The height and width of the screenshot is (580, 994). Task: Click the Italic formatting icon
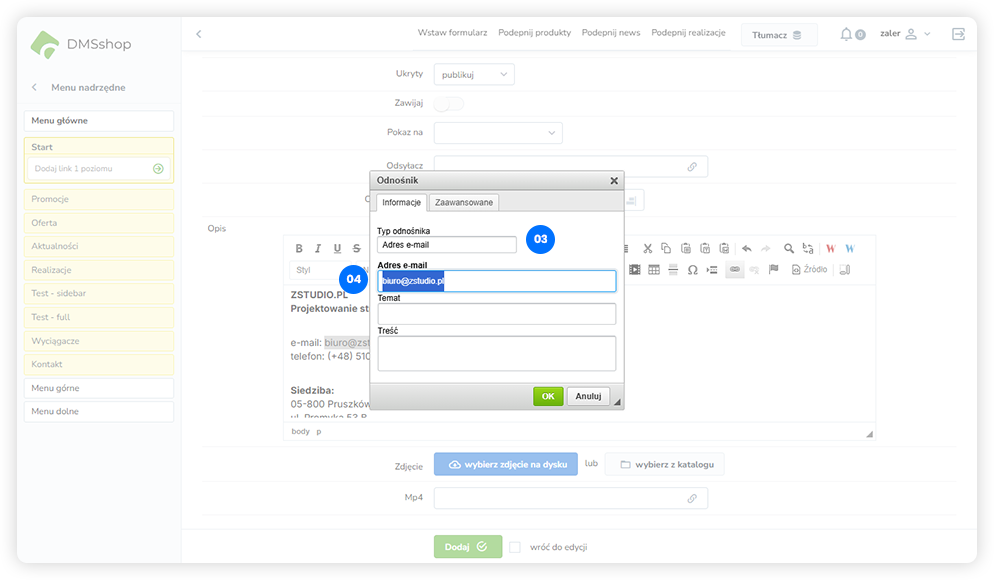click(318, 248)
